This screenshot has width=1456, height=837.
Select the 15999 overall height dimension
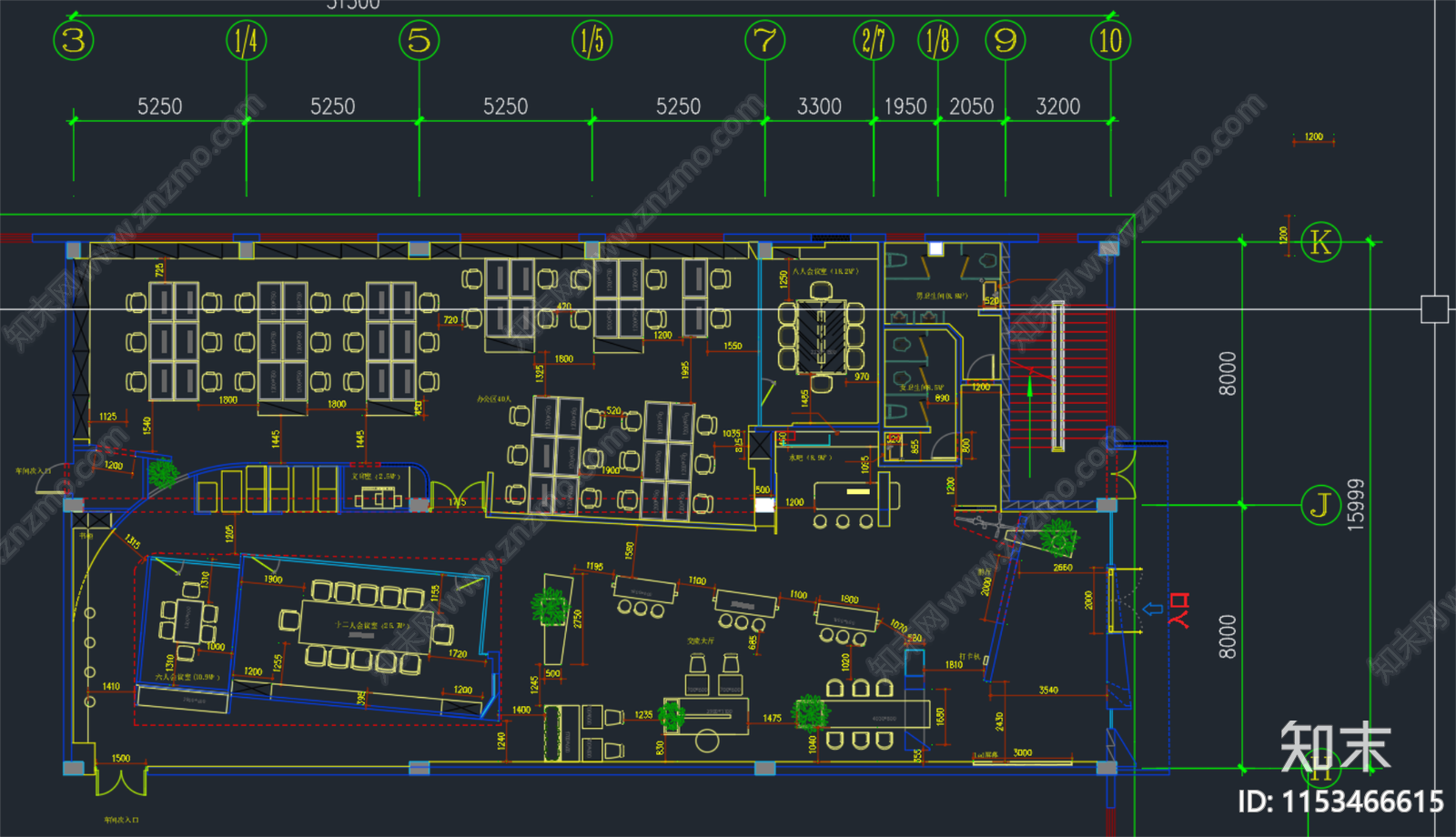coord(1356,505)
